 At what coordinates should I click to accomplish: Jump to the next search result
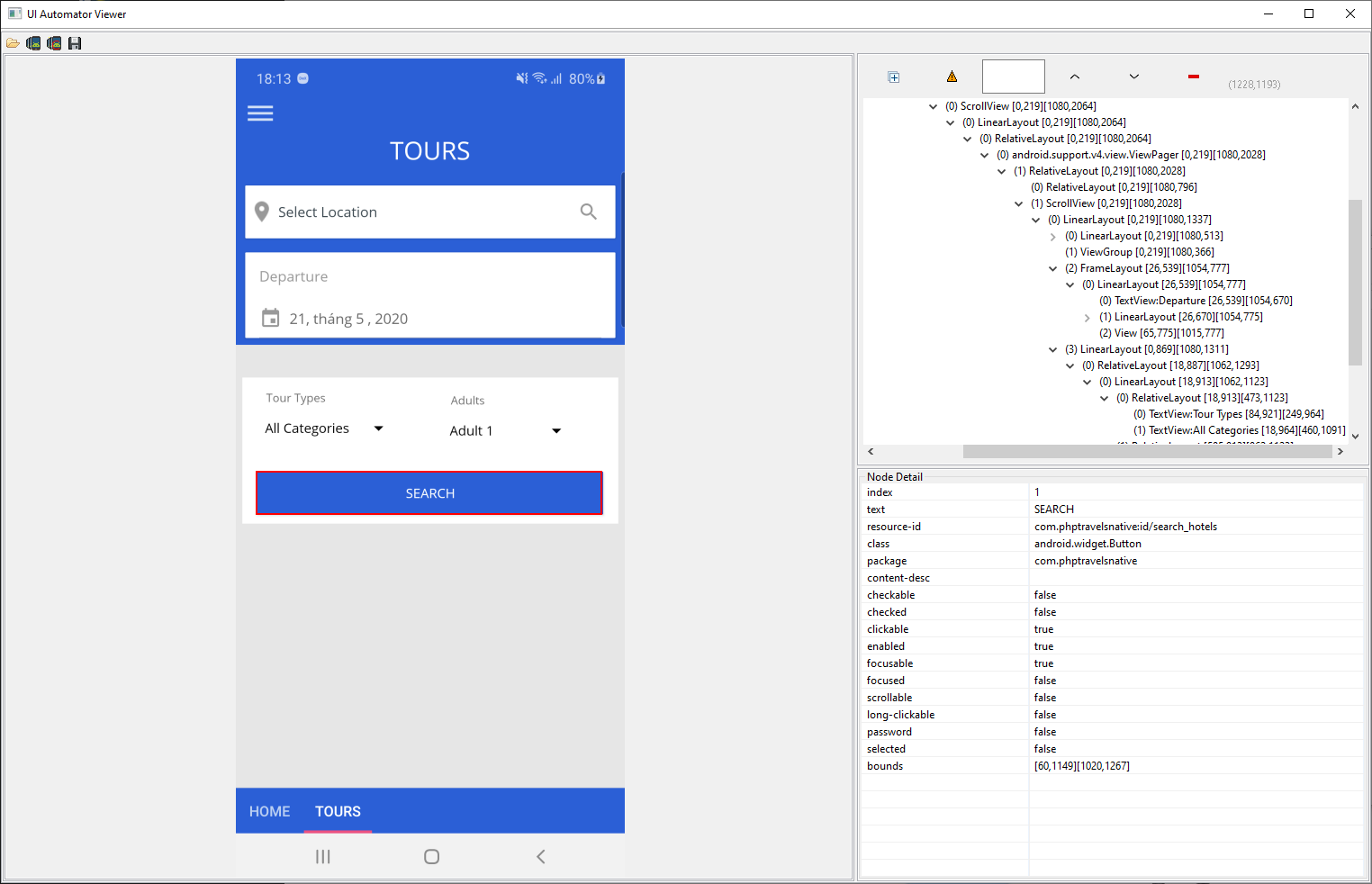pyautogui.click(x=1134, y=77)
